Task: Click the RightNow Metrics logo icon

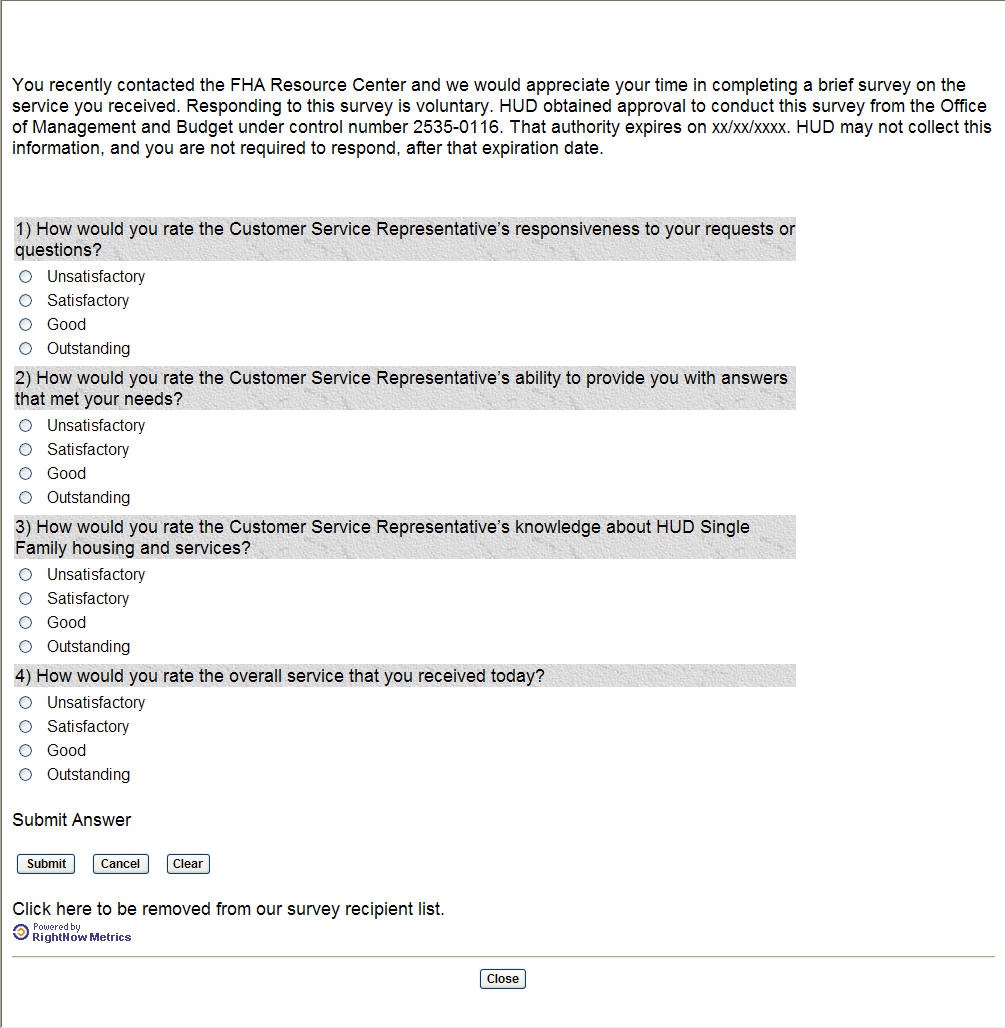Action: [x=21, y=932]
